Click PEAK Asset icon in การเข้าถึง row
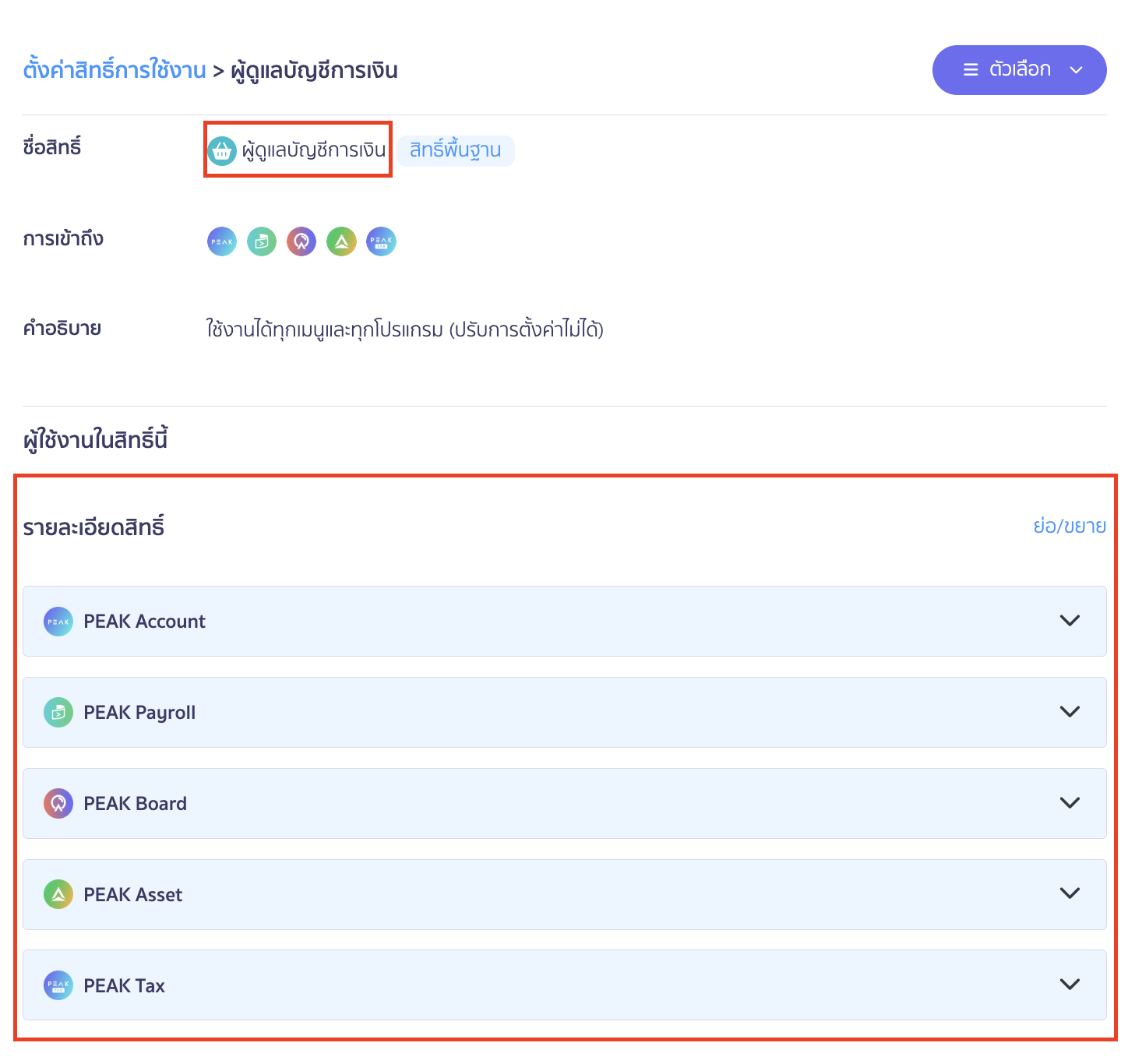1128x1064 pixels. point(341,241)
